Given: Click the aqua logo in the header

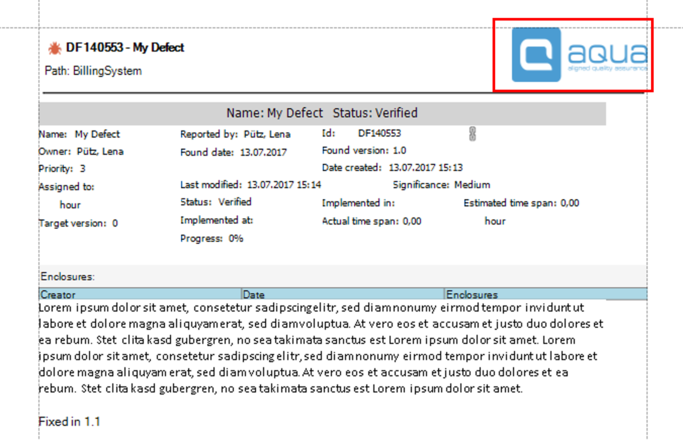Looking at the screenshot, I should 581,55.
